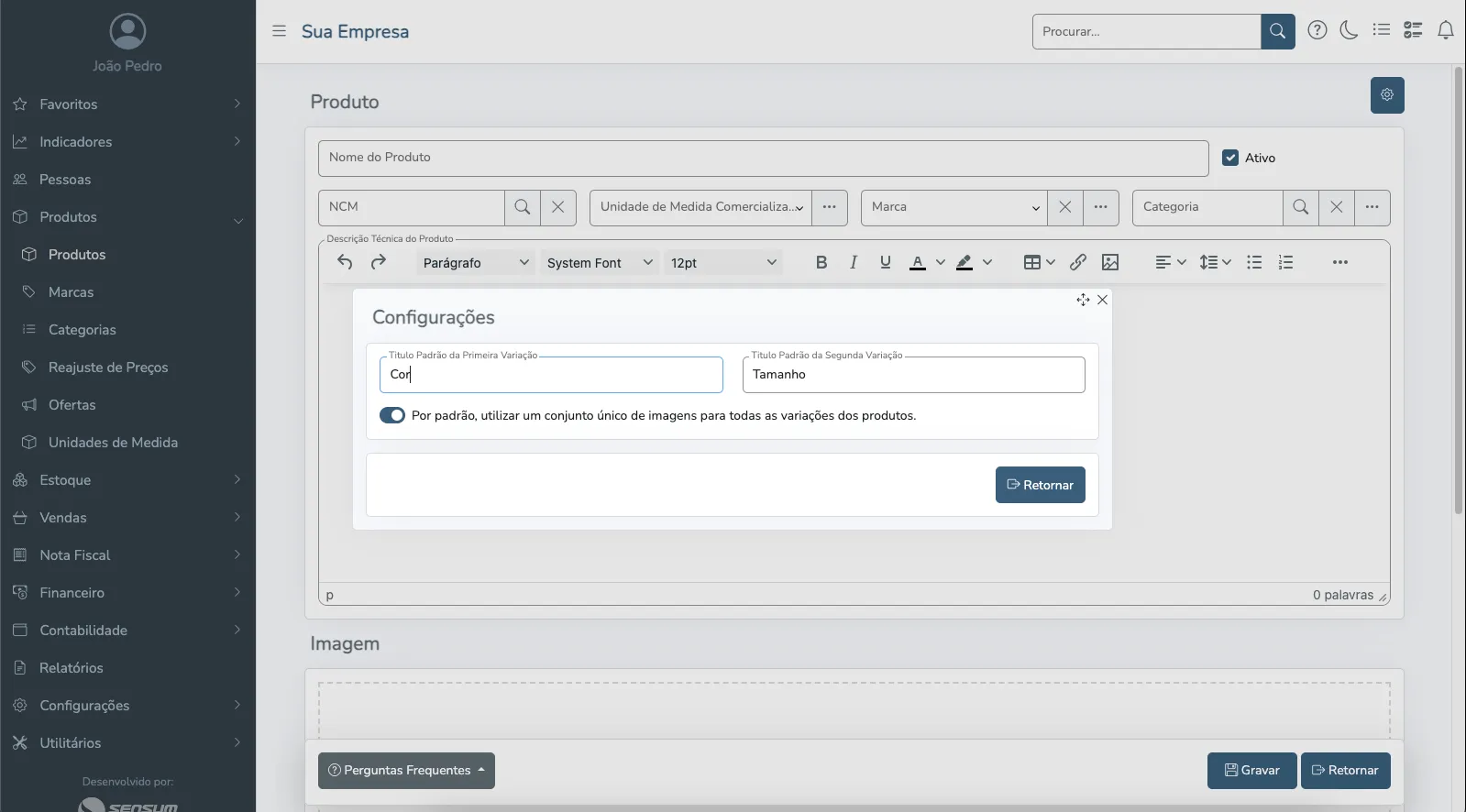Open the System Font dropdown
Image resolution: width=1466 pixels, height=812 pixels.
click(x=599, y=263)
